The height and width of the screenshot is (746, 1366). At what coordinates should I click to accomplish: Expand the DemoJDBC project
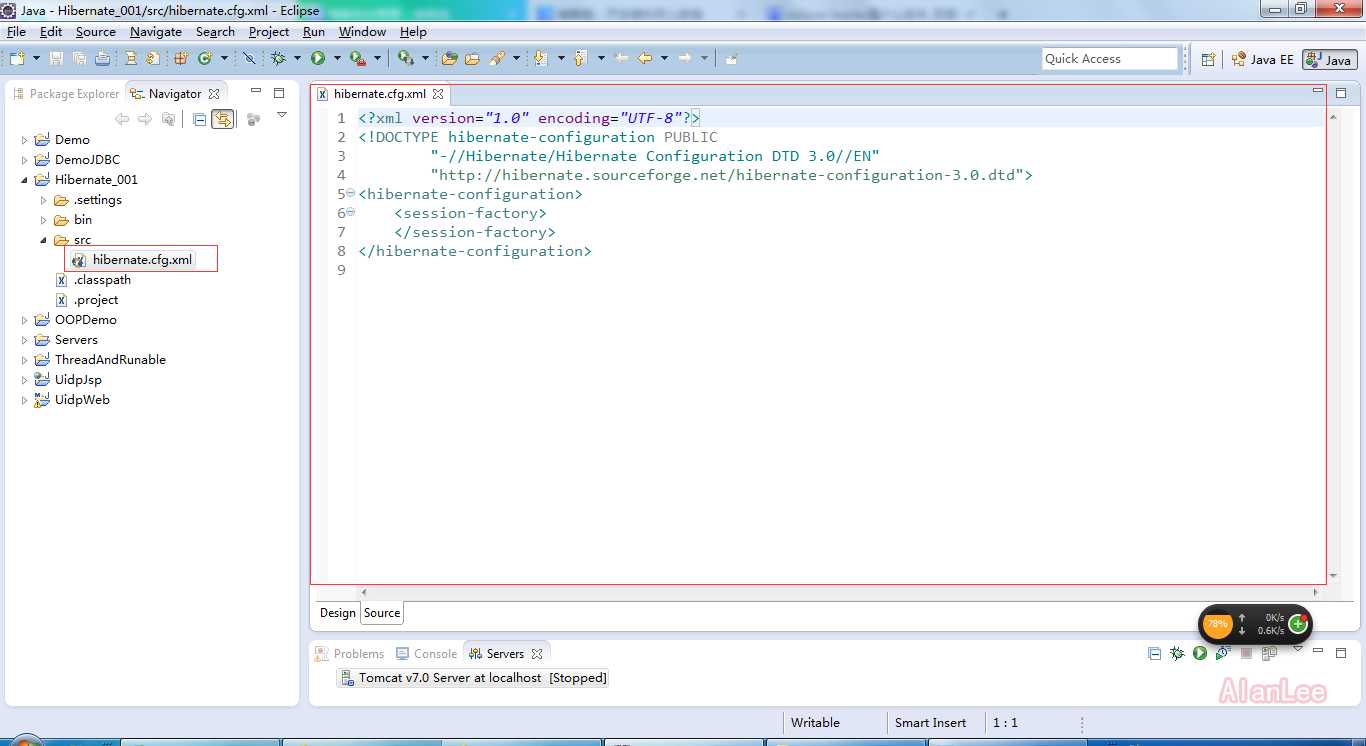[25, 160]
